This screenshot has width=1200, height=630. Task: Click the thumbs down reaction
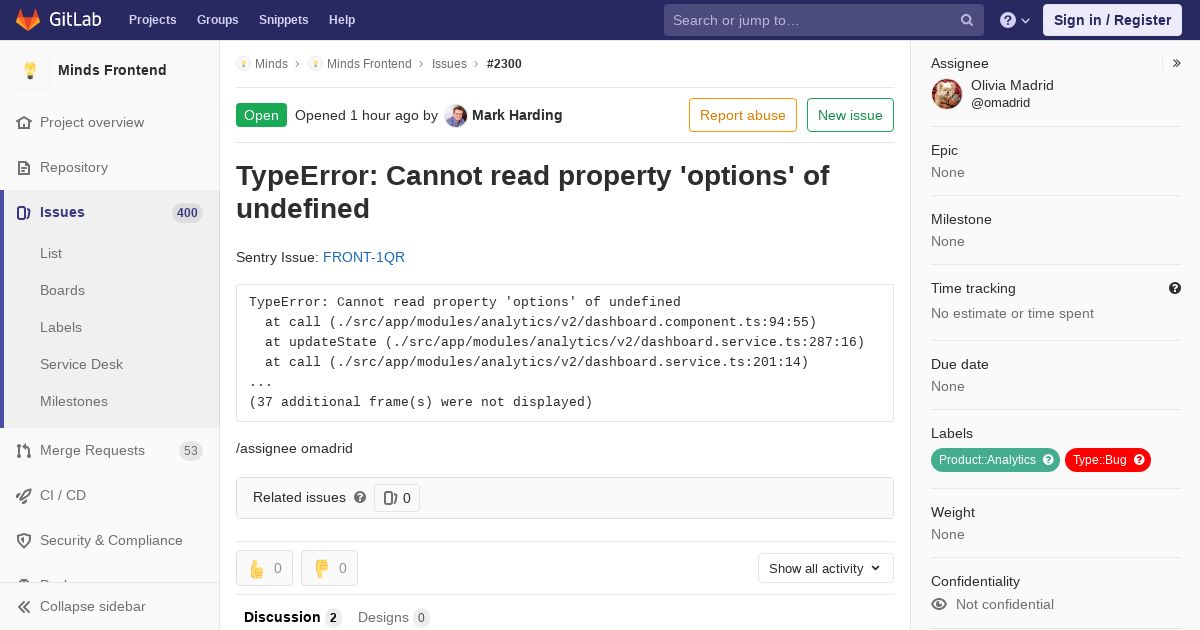[329, 568]
